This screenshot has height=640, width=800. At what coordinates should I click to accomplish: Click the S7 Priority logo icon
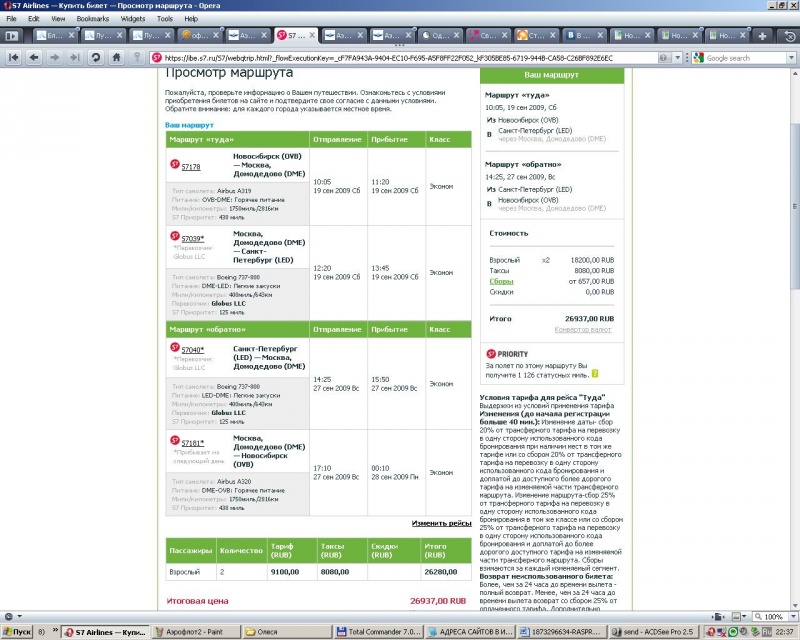tap(491, 354)
